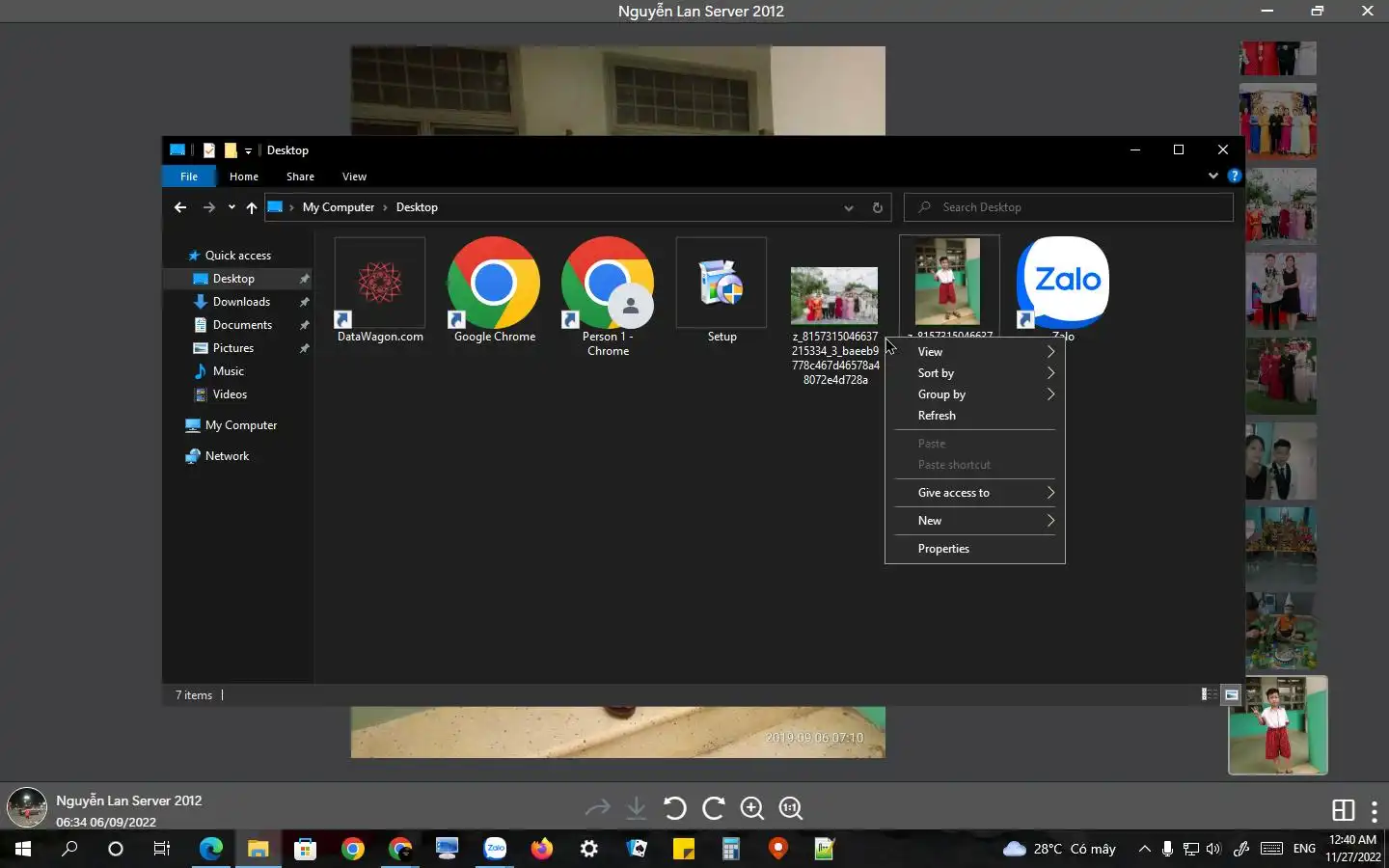The image size is (1389, 868).
Task: Open Documents in the Quick access sidebar
Action: coord(242,325)
